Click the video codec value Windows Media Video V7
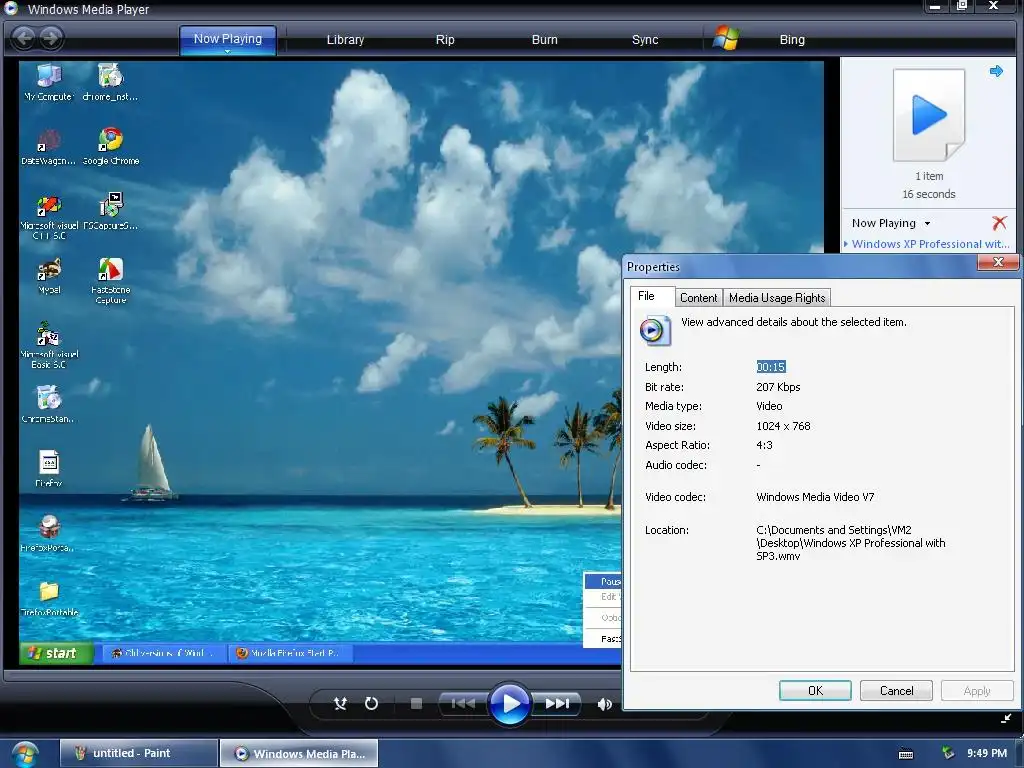 [815, 497]
